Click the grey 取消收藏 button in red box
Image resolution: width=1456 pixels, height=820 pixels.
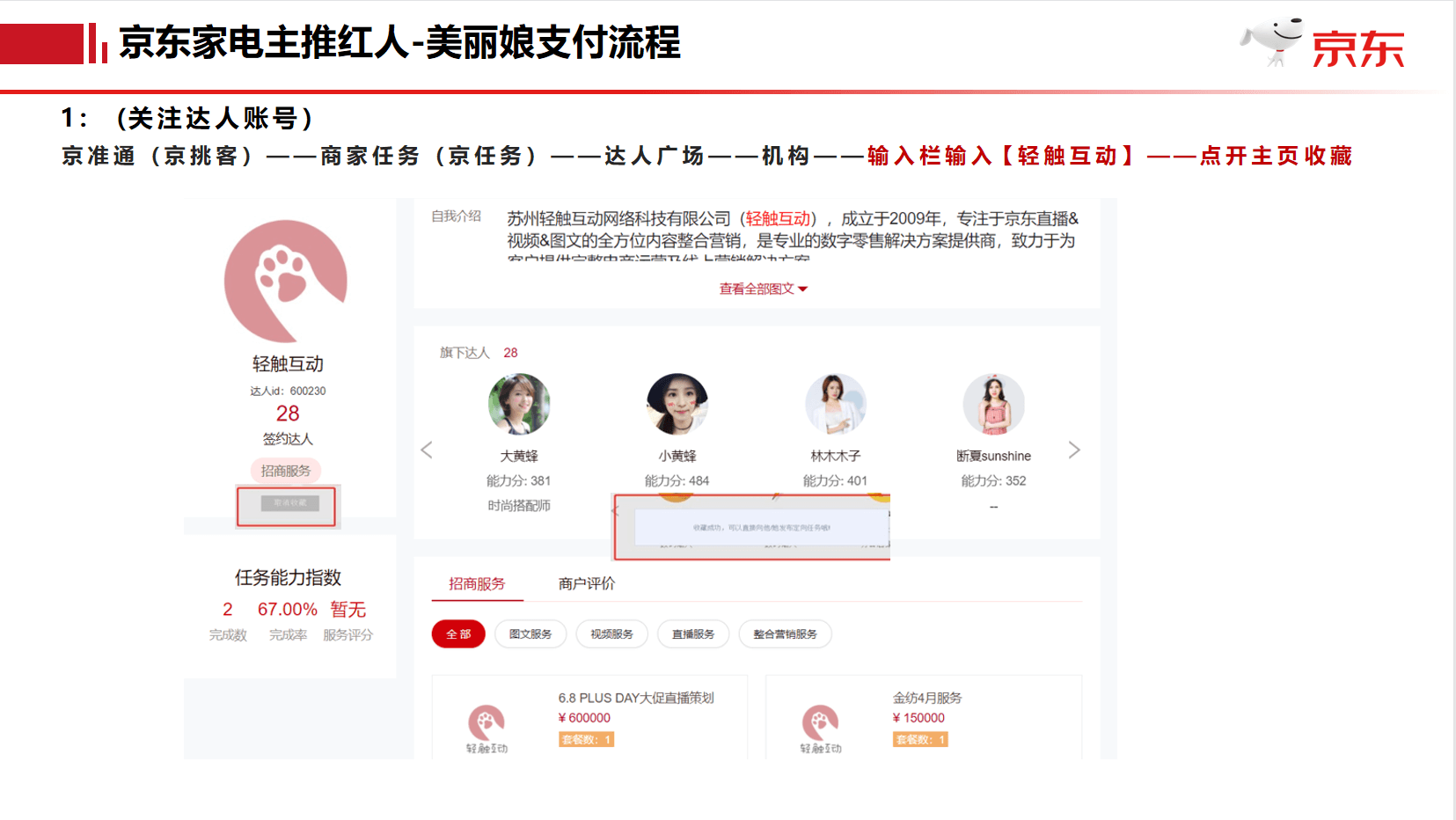tap(289, 503)
